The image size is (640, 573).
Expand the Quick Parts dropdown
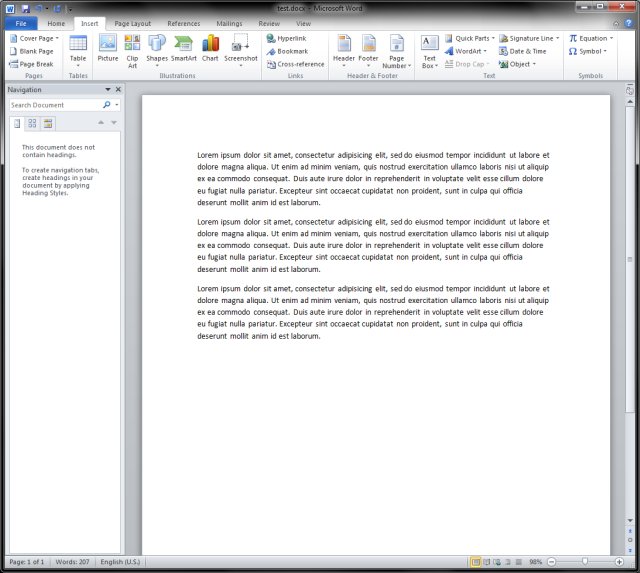point(493,38)
